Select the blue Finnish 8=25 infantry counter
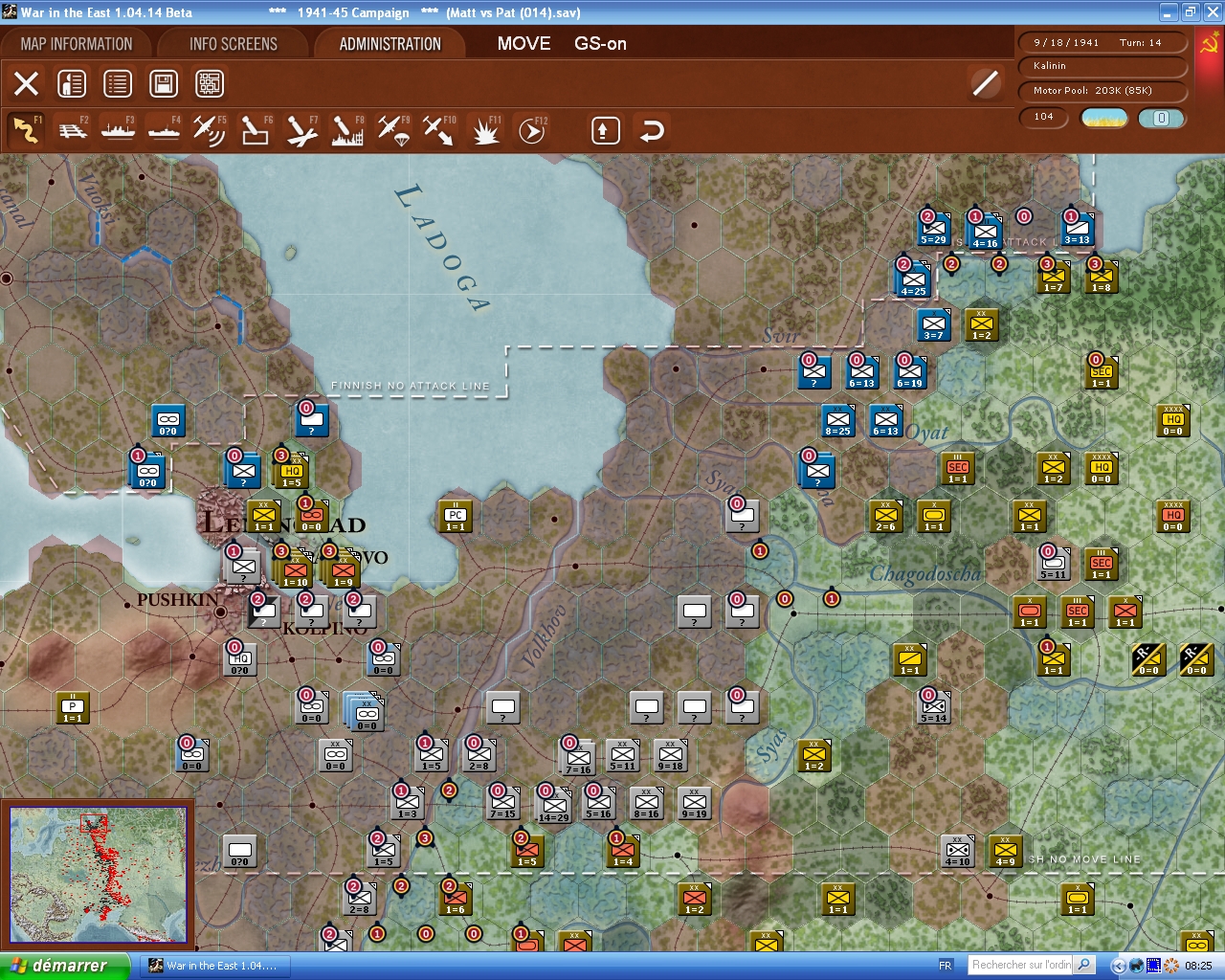This screenshot has height=980, width=1225. pos(838,420)
